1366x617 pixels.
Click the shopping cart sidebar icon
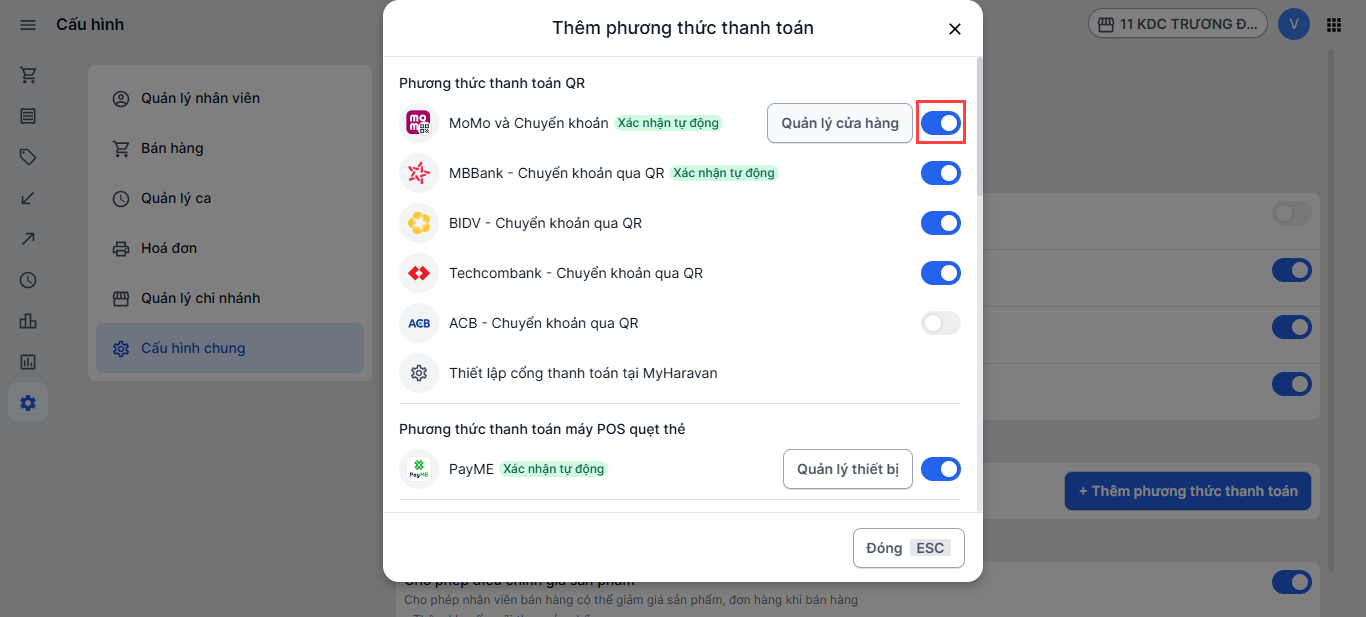pyautogui.click(x=28, y=75)
